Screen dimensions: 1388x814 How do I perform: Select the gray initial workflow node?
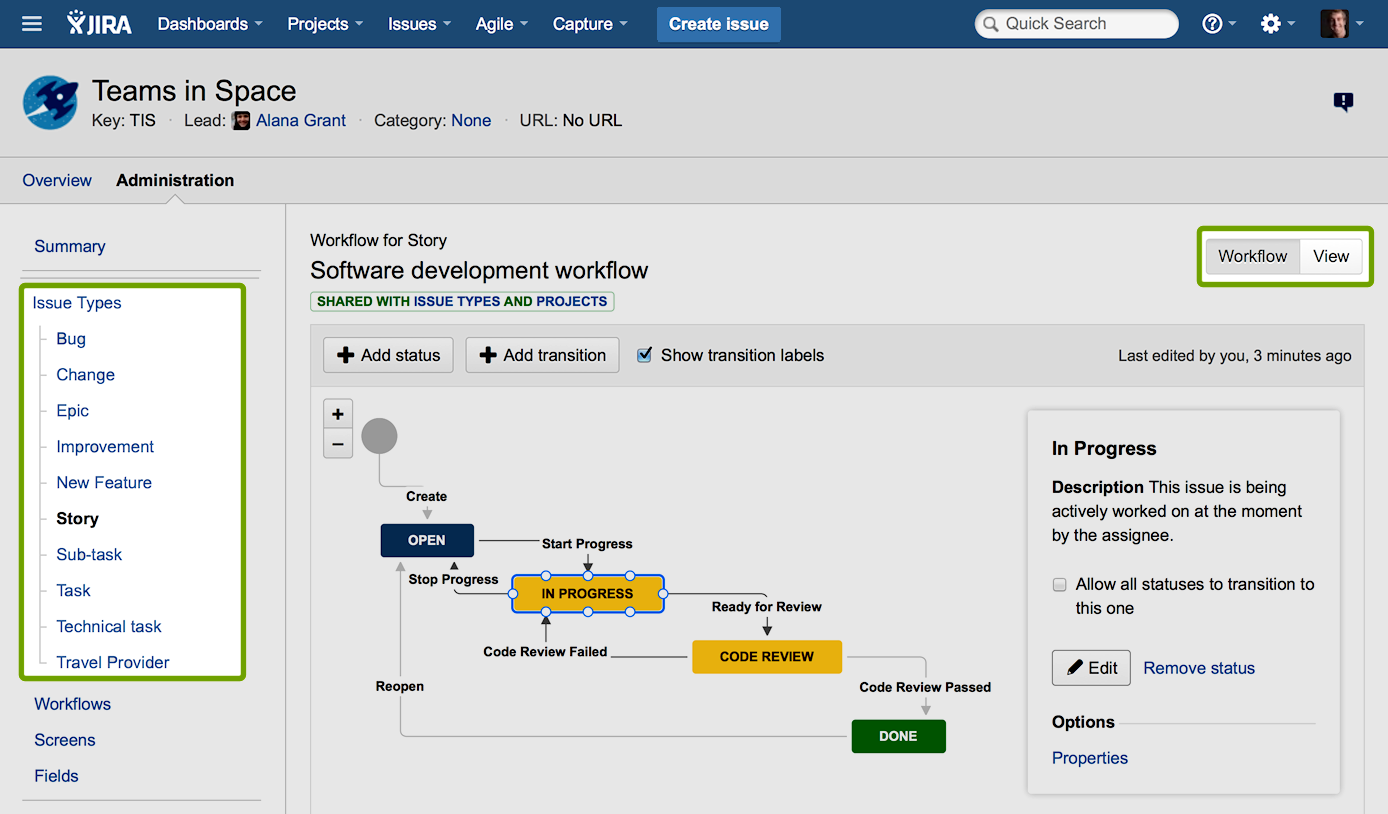click(379, 436)
